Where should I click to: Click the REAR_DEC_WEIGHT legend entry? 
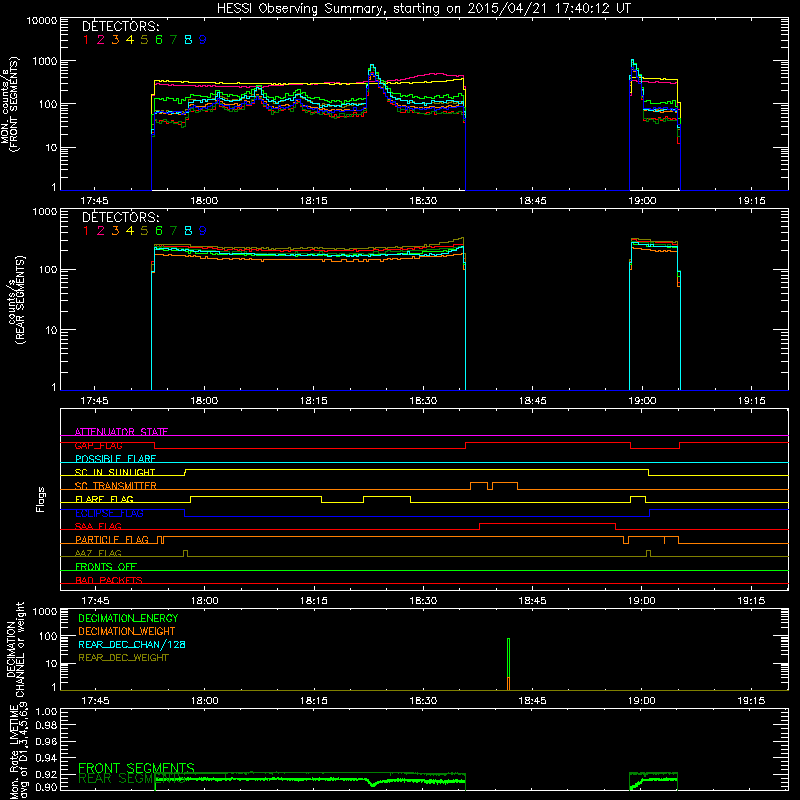(x=123, y=658)
